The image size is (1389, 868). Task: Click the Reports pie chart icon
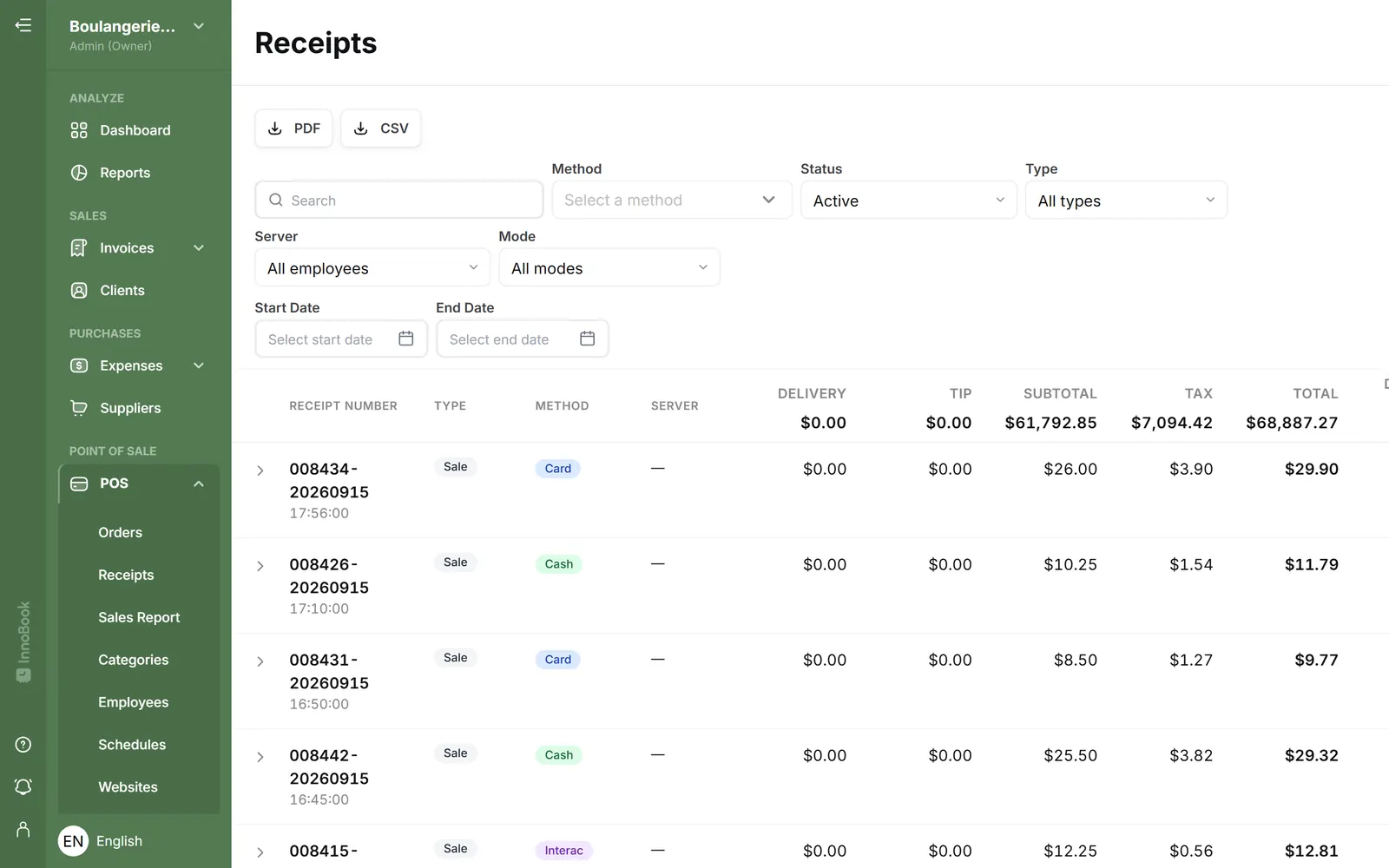point(79,173)
